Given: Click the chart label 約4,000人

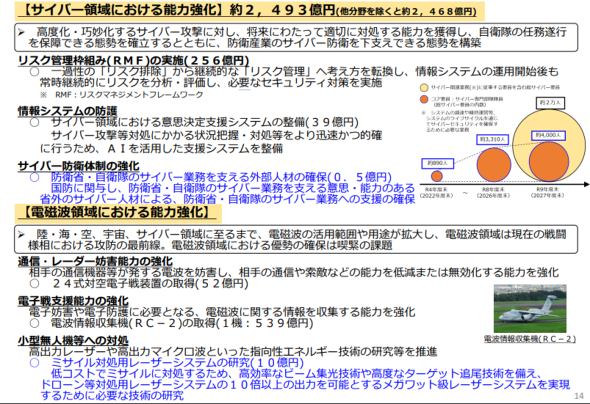Looking at the screenshot, I should (548, 135).
